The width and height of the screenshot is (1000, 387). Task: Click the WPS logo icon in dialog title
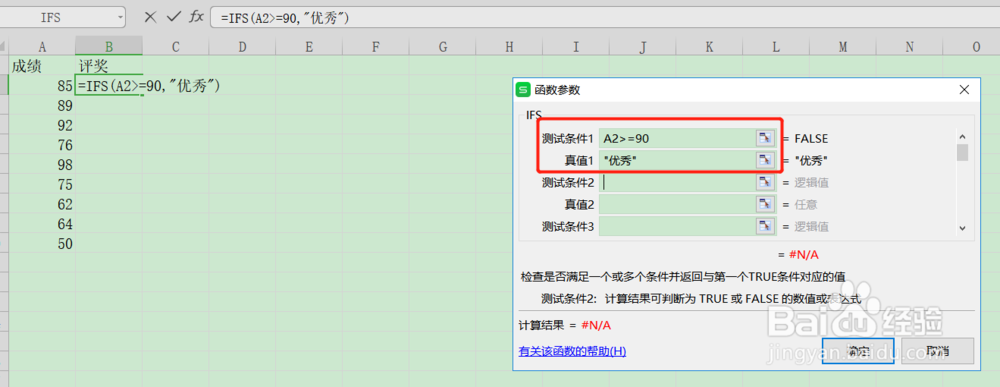click(523, 90)
